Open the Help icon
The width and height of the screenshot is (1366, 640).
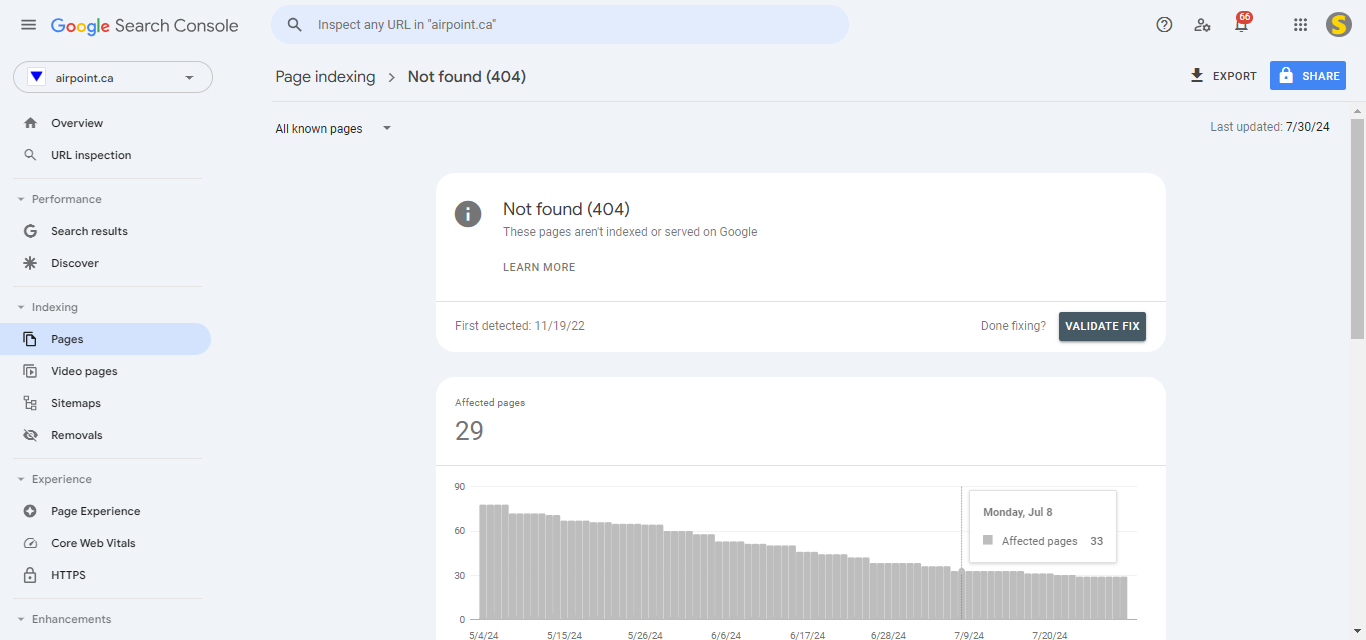point(1164,25)
